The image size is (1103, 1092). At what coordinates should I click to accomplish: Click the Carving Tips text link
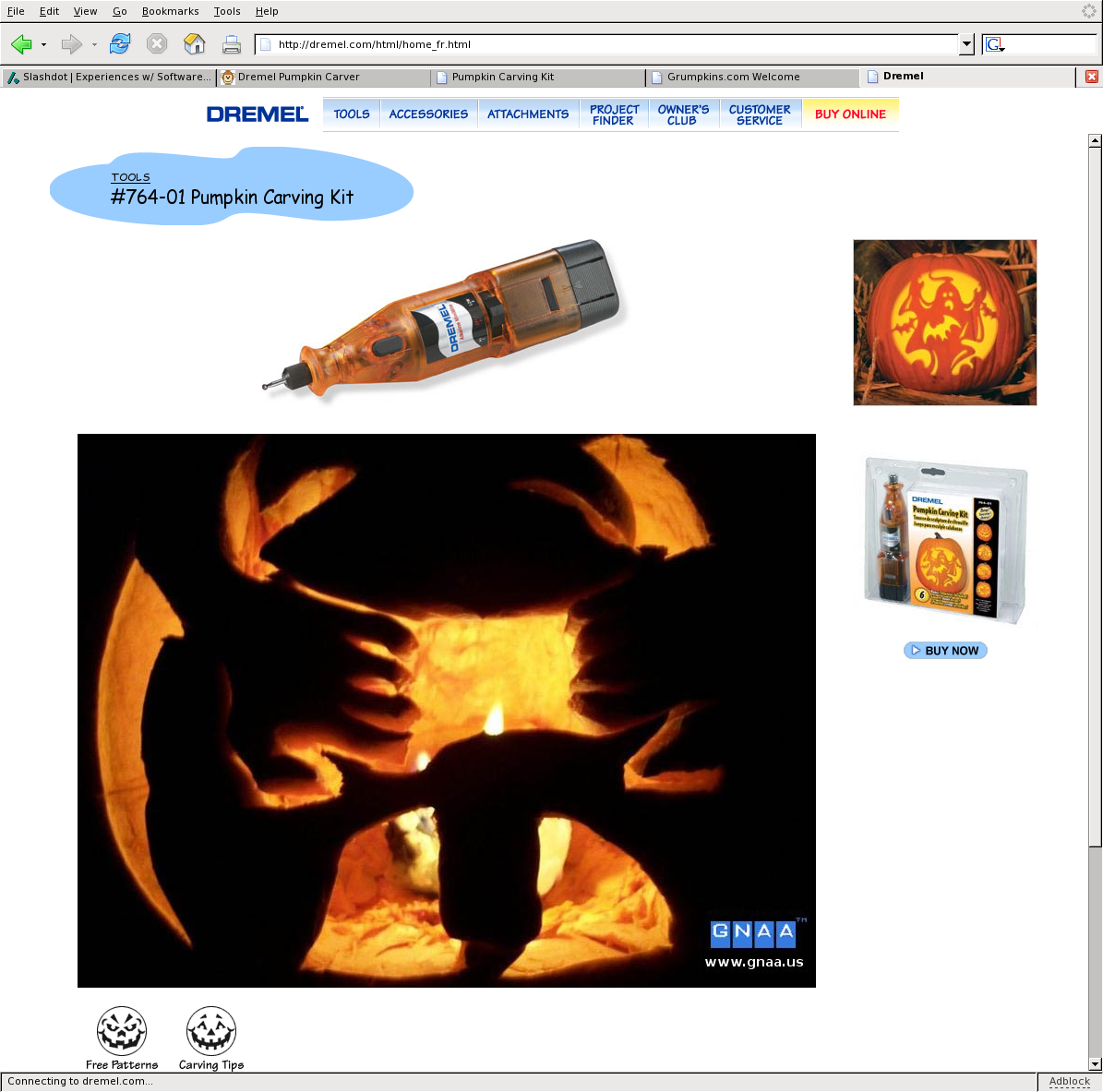211,1064
